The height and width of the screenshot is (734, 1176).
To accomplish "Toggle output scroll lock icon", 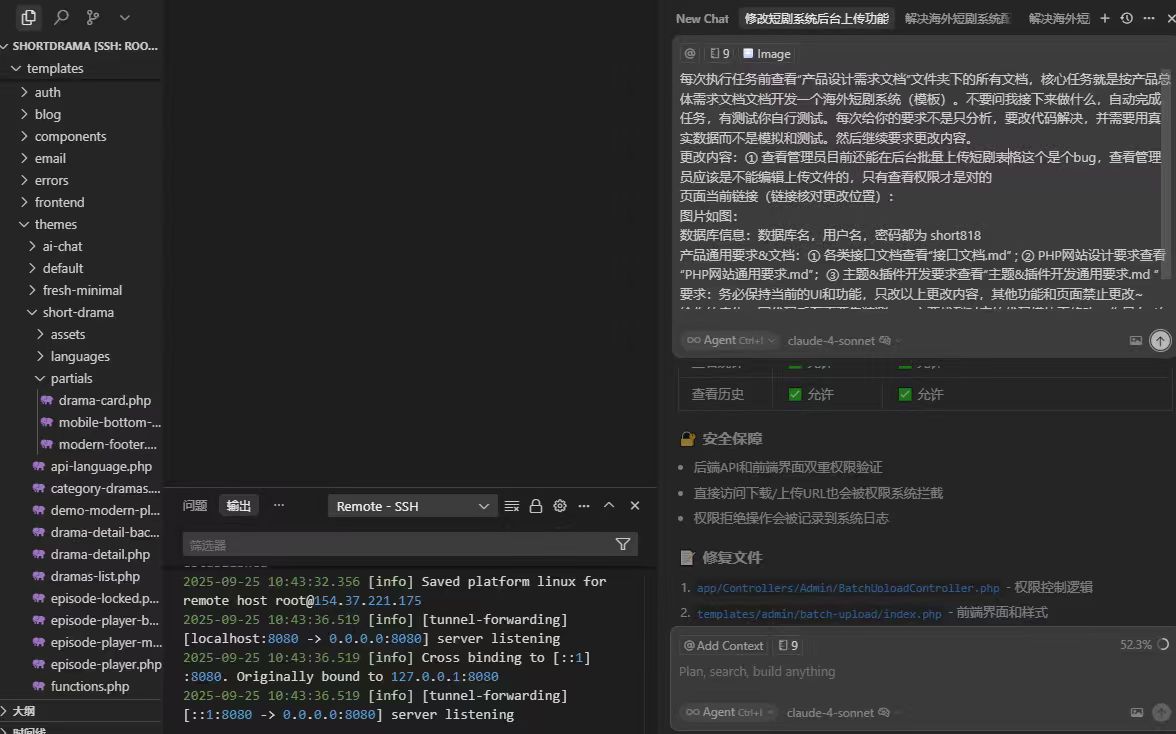I will 536,506.
